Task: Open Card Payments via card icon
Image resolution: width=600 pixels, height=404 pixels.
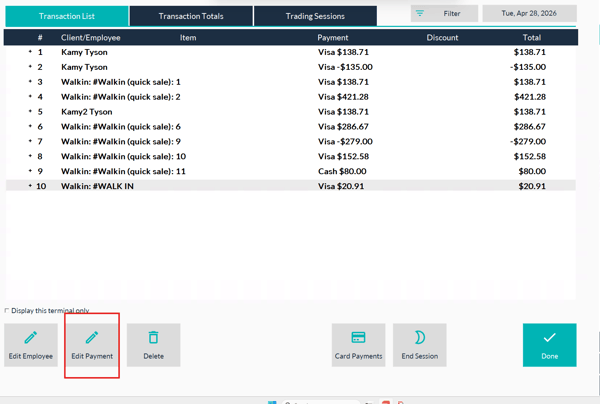Action: coord(358,337)
